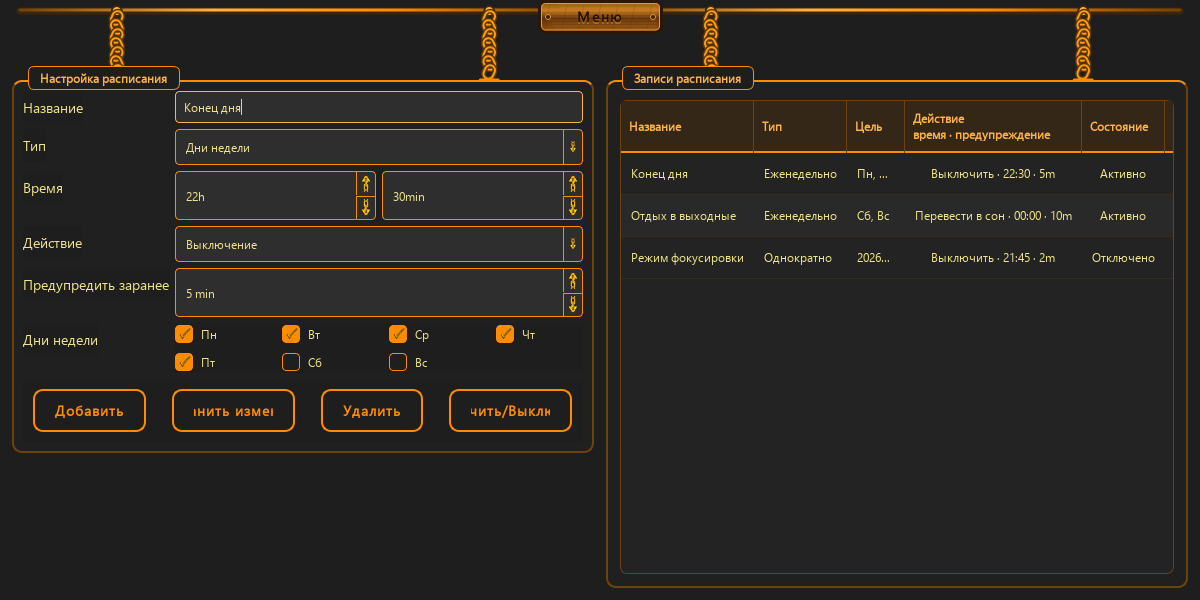Open the Действие dropdown arrow
This screenshot has width=1200, height=600.
click(573, 244)
